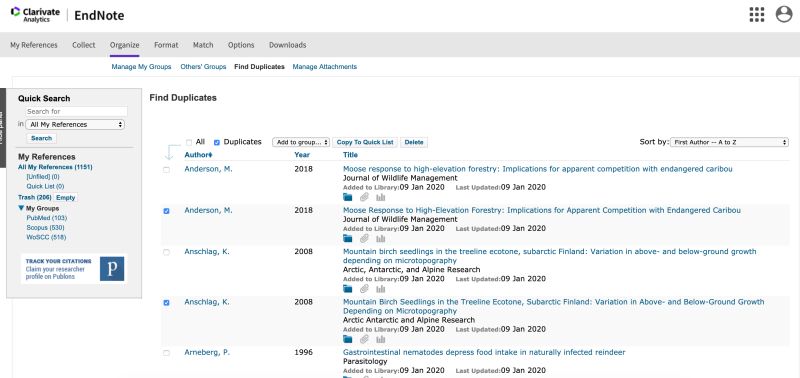Sort by the Author column header

(x=198, y=155)
